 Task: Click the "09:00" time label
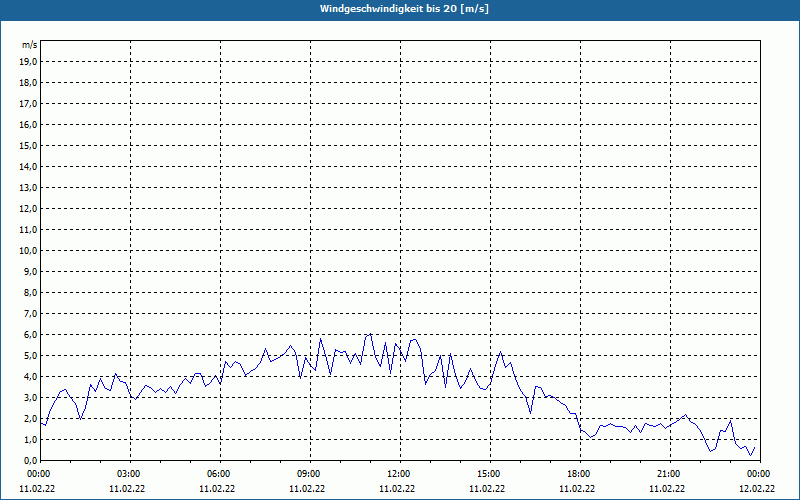pyautogui.click(x=311, y=474)
